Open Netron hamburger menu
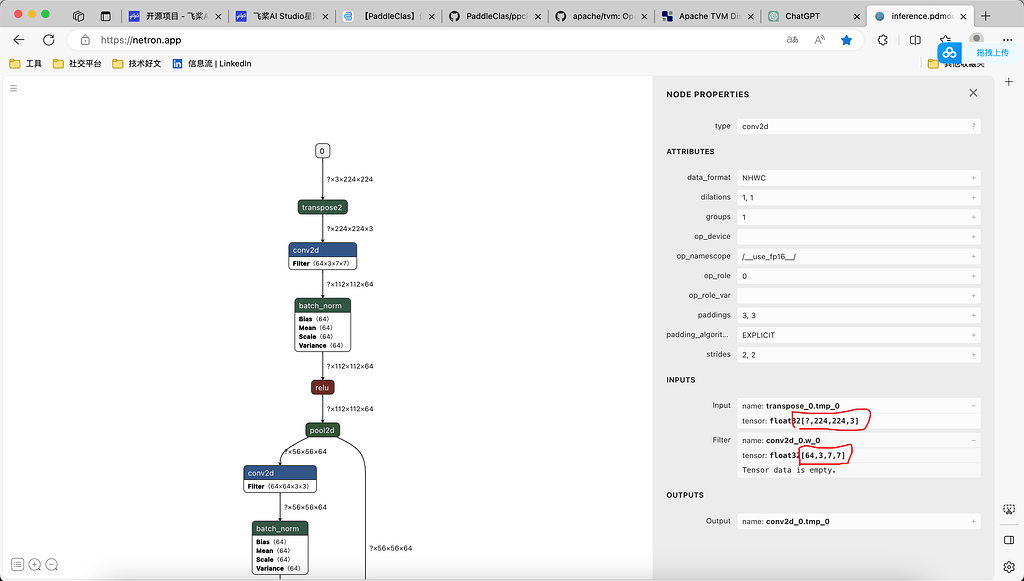This screenshot has width=1024, height=581. tap(14, 89)
